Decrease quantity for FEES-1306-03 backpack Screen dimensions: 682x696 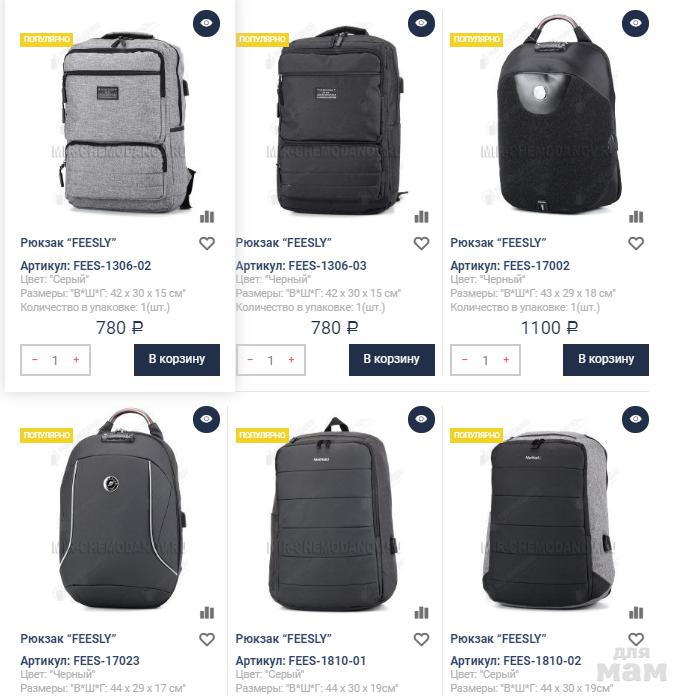(x=250, y=360)
